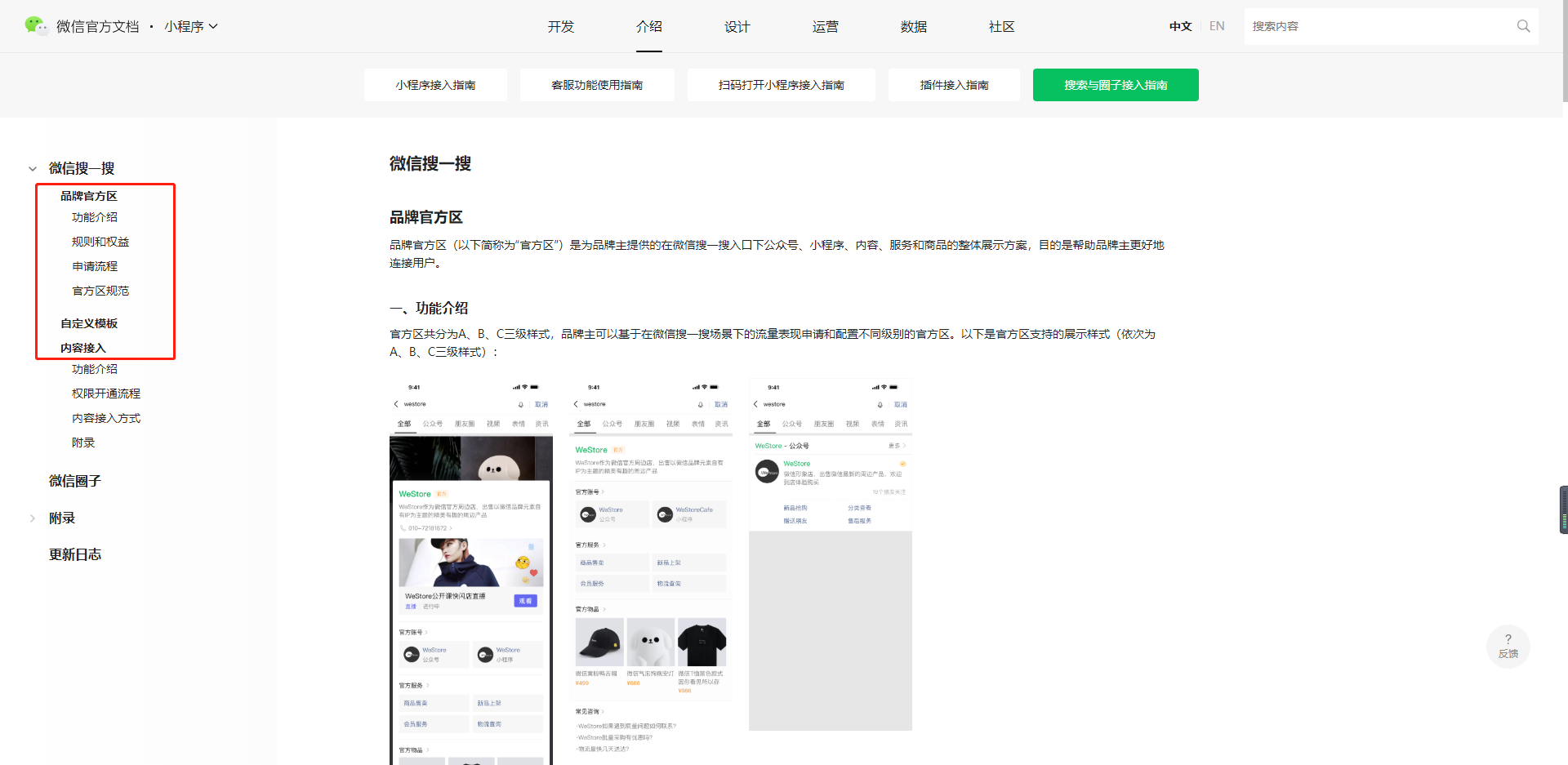Click the C-level style phone screenshot

[x=831, y=554]
